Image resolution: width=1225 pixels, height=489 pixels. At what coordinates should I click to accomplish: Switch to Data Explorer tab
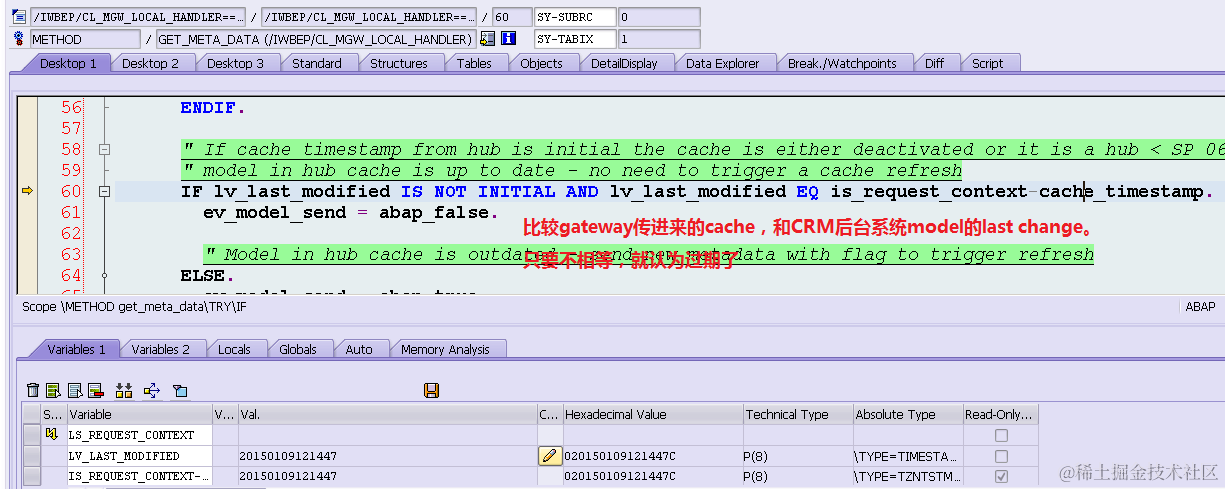pyautogui.click(x=723, y=63)
